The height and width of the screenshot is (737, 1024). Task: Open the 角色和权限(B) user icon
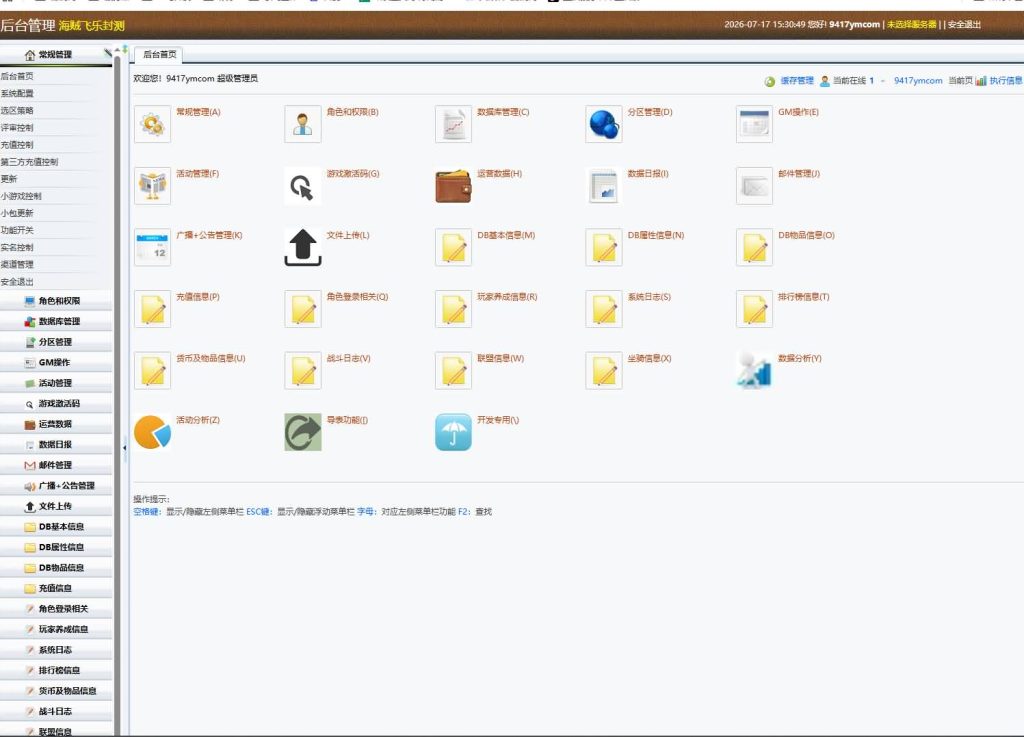tap(302, 124)
